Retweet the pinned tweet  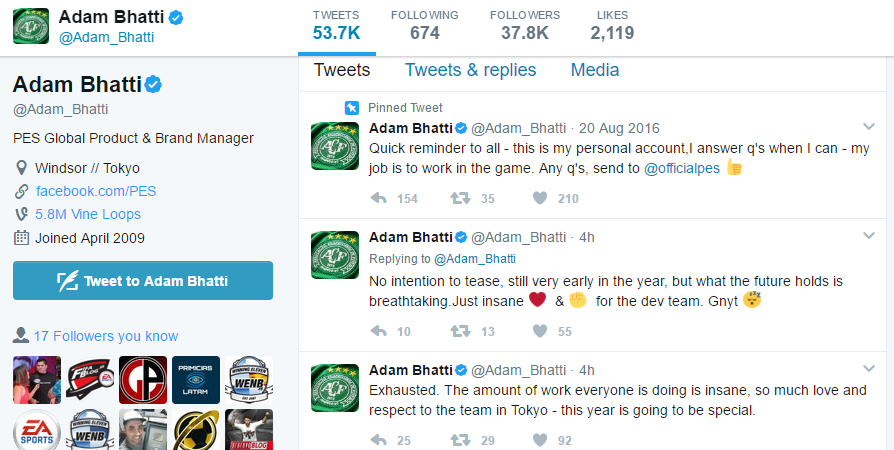coord(460,198)
